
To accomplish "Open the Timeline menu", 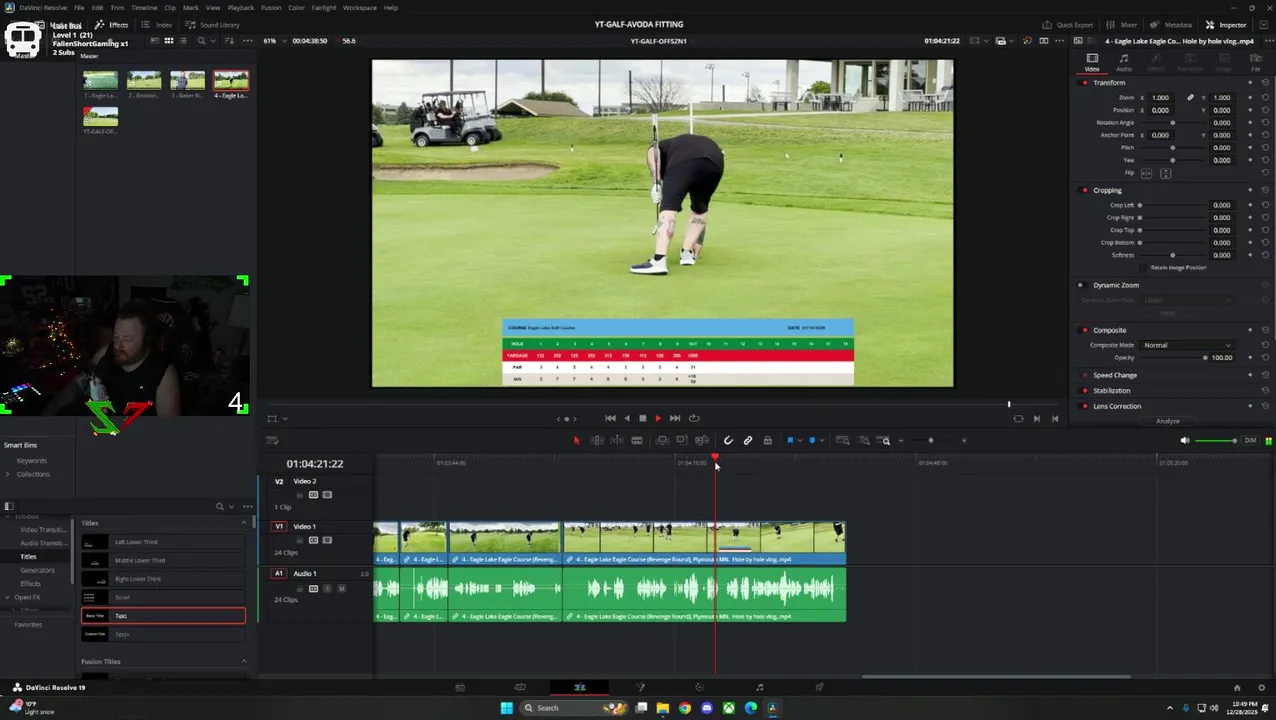I will pyautogui.click(x=144, y=7).
